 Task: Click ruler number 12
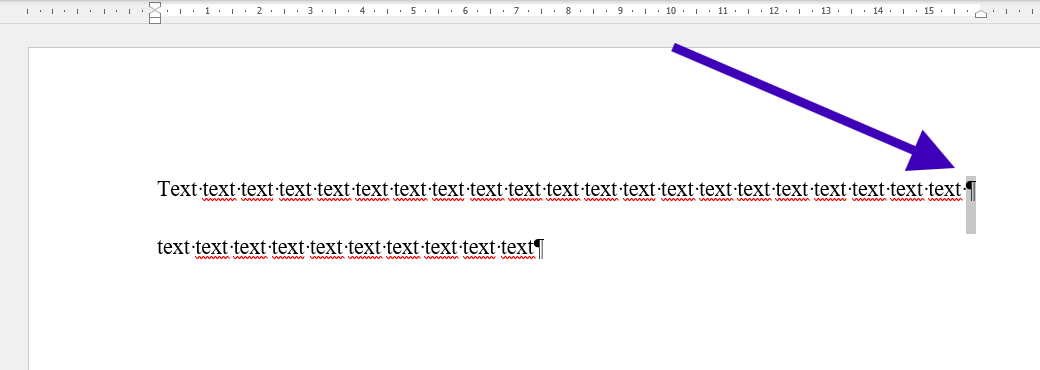click(x=774, y=11)
